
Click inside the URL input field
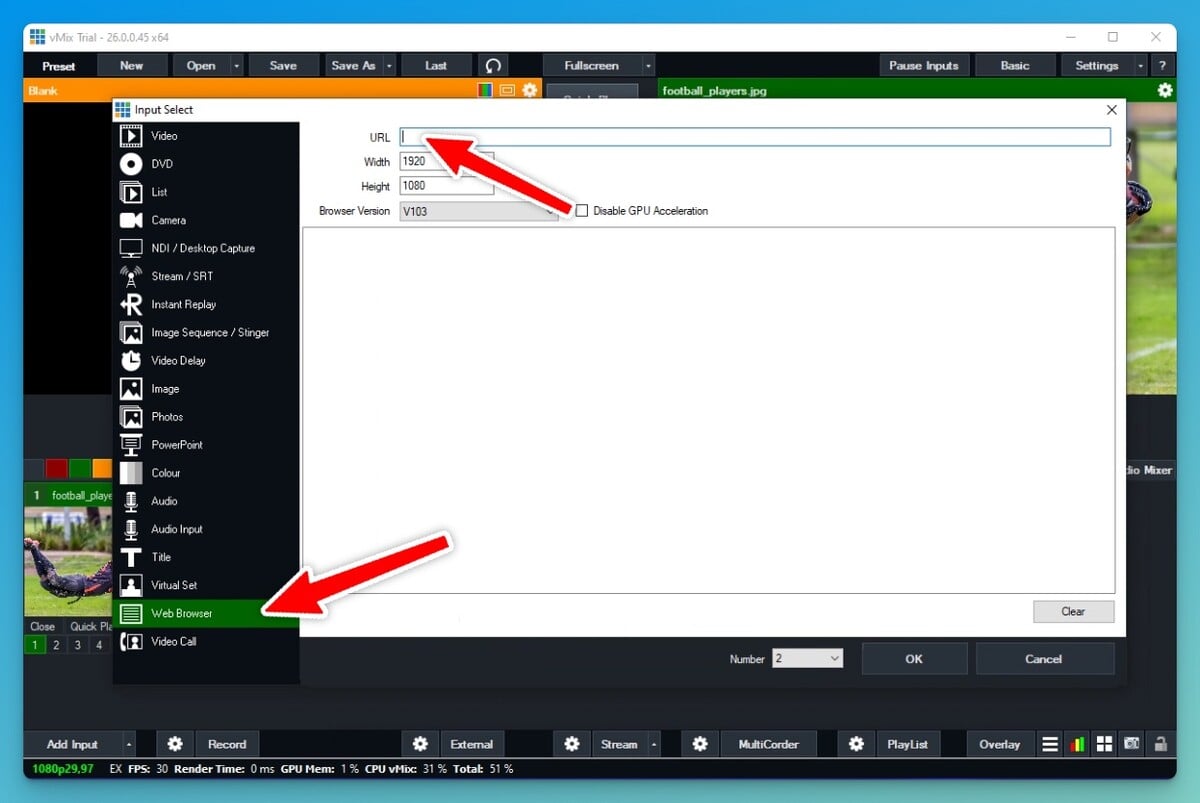point(700,136)
